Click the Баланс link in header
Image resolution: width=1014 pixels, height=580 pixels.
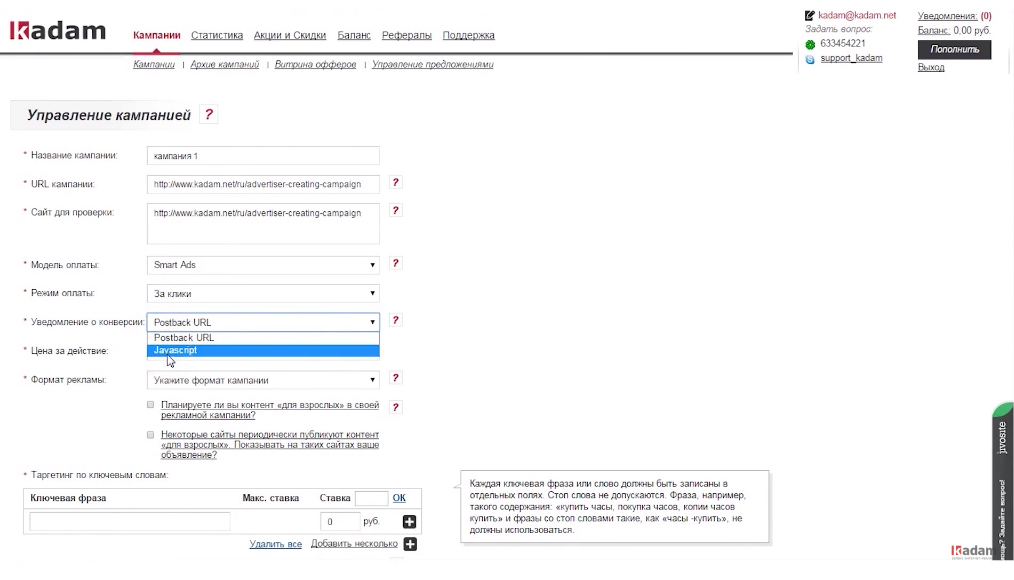tap(934, 30)
